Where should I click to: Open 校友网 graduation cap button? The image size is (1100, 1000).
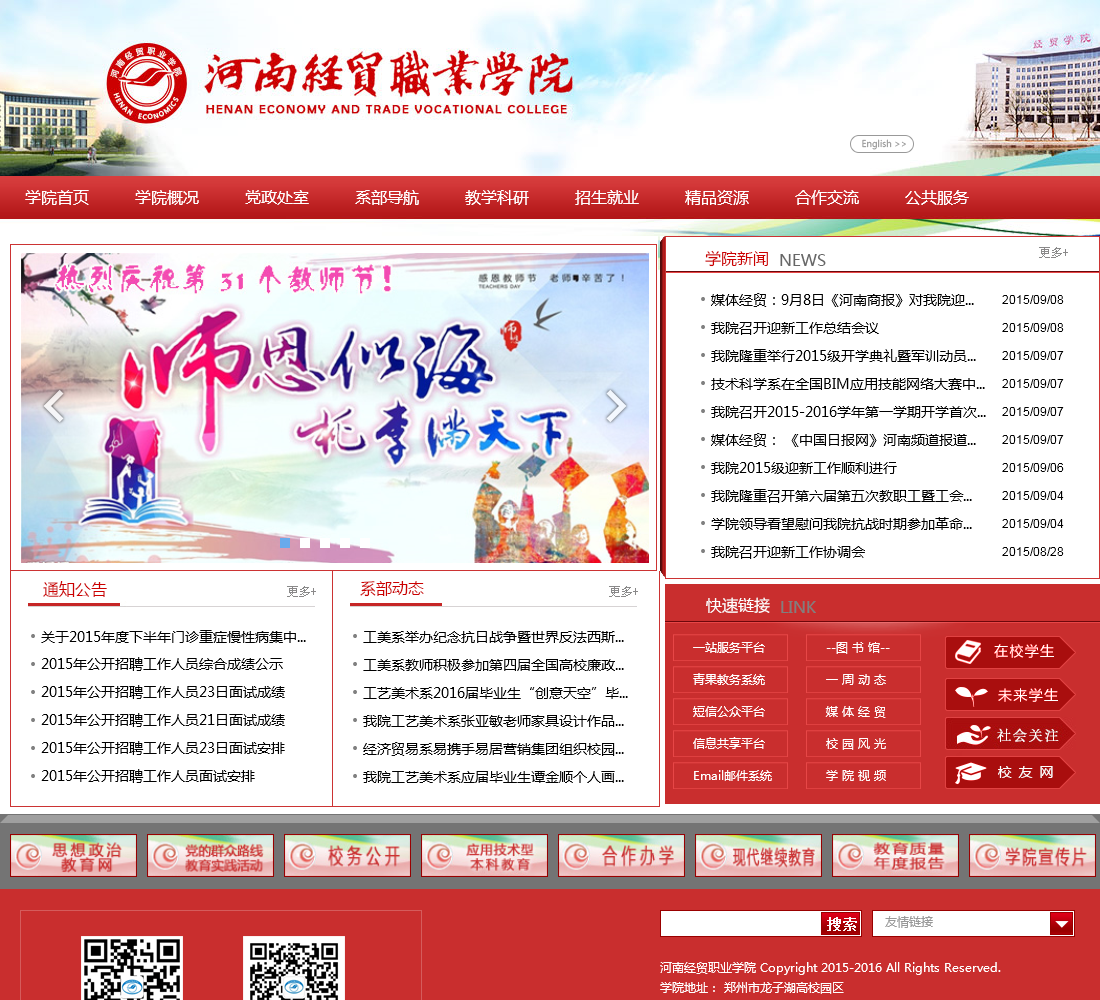point(1010,773)
